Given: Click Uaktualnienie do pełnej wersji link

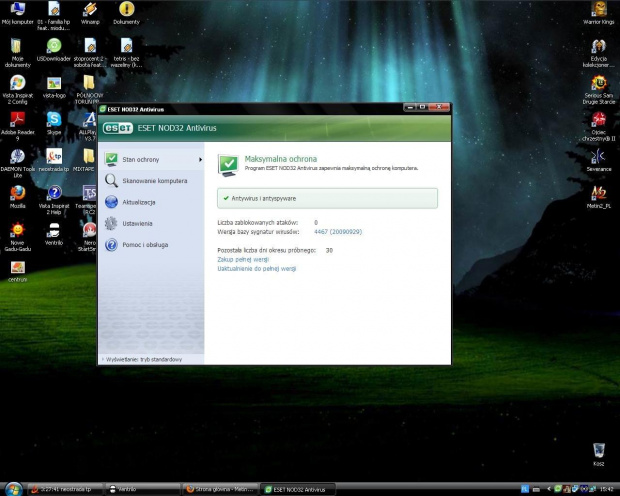Looking at the screenshot, I should click(257, 269).
